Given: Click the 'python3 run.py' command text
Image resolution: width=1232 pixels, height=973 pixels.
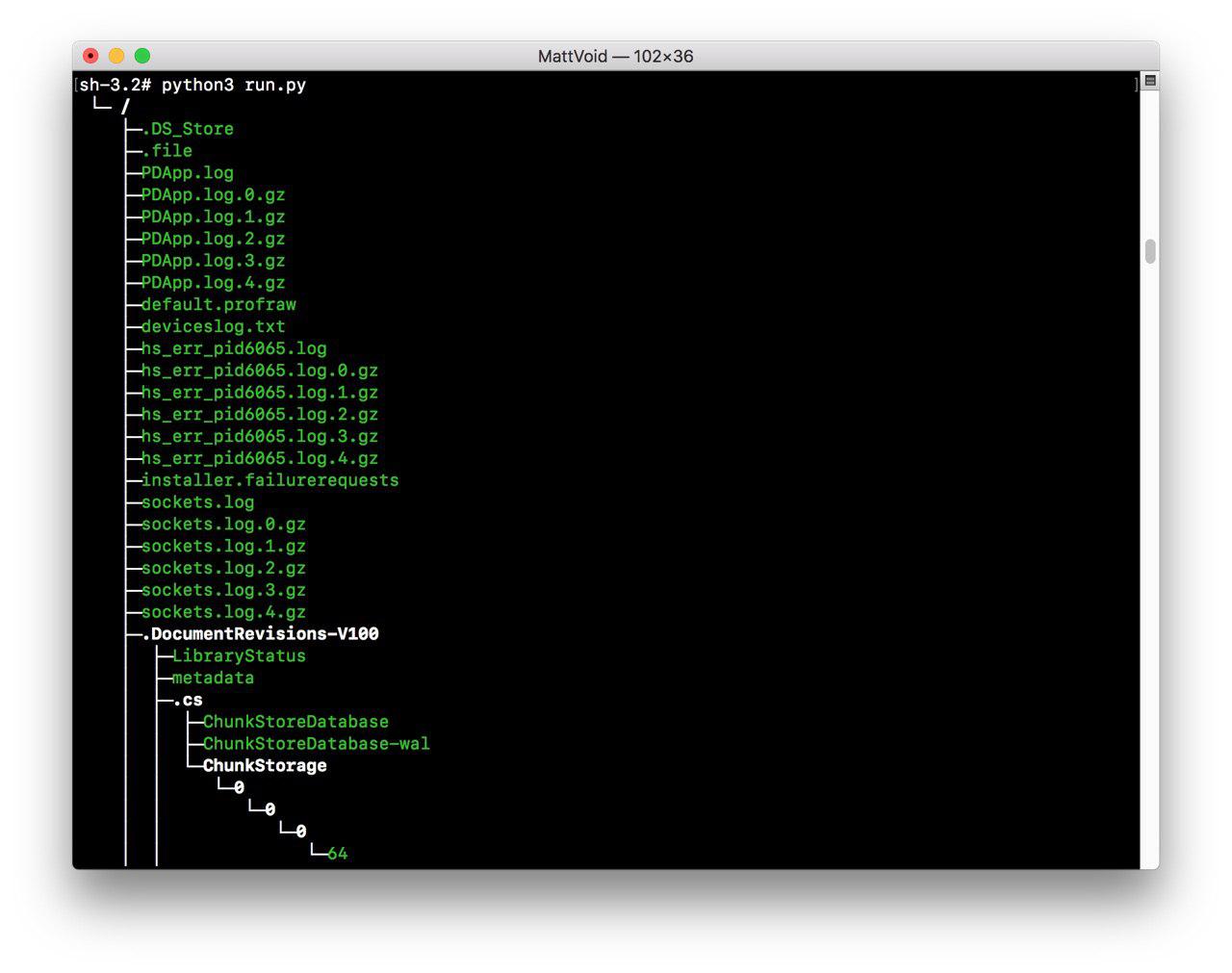Looking at the screenshot, I should coord(234,85).
